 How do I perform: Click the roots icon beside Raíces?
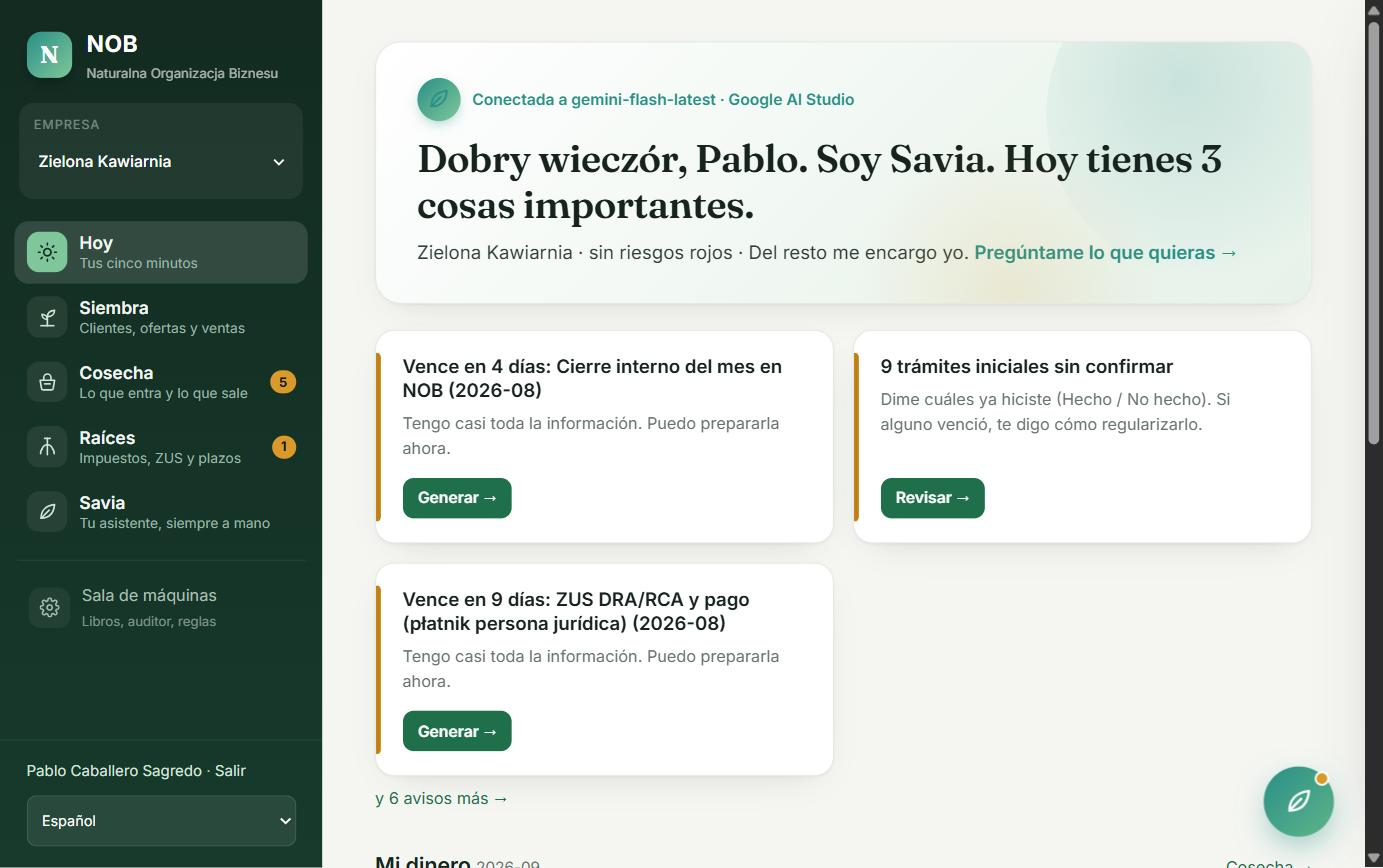click(47, 447)
